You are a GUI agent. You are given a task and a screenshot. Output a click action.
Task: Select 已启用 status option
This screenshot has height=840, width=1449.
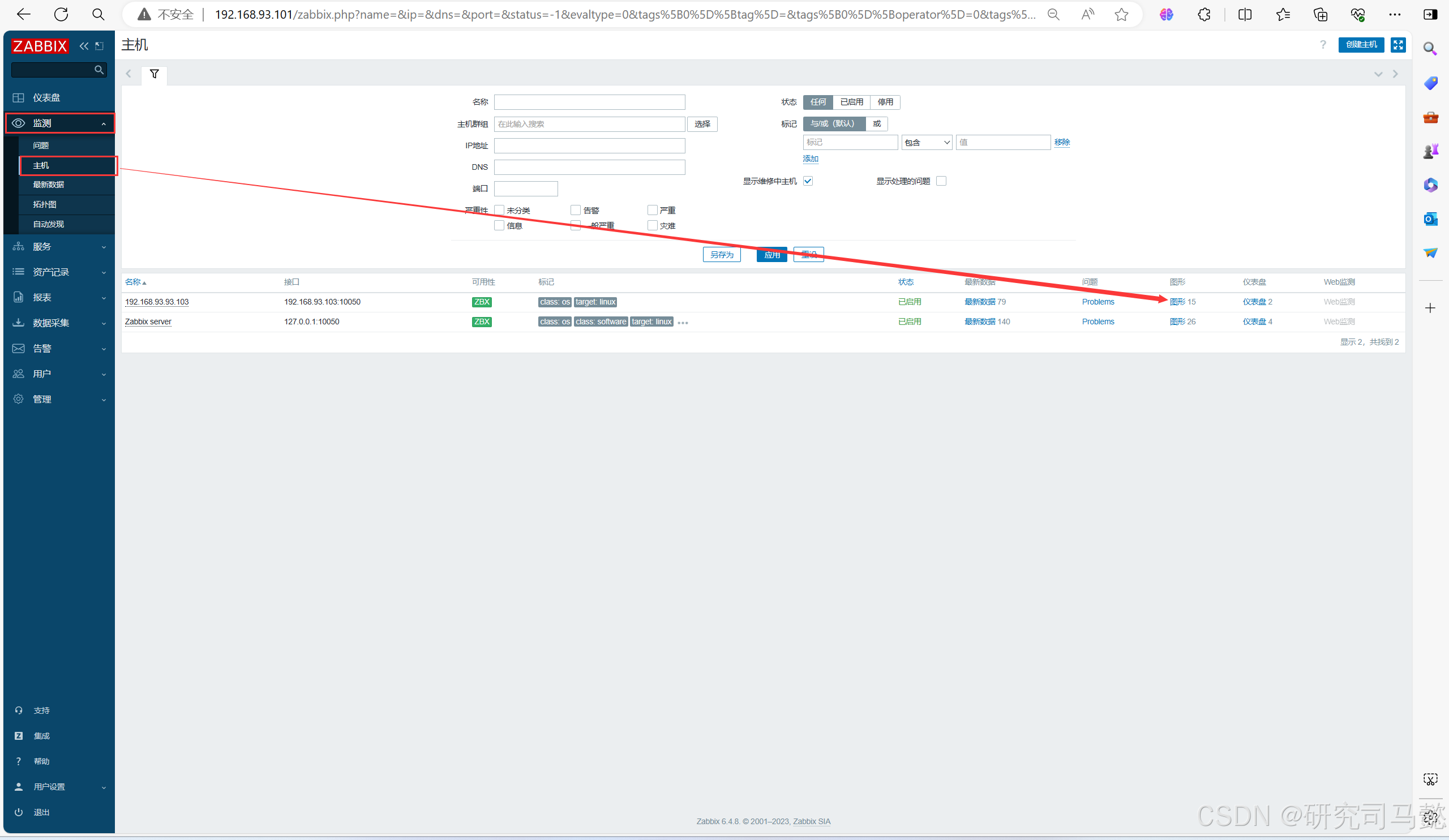(x=852, y=102)
